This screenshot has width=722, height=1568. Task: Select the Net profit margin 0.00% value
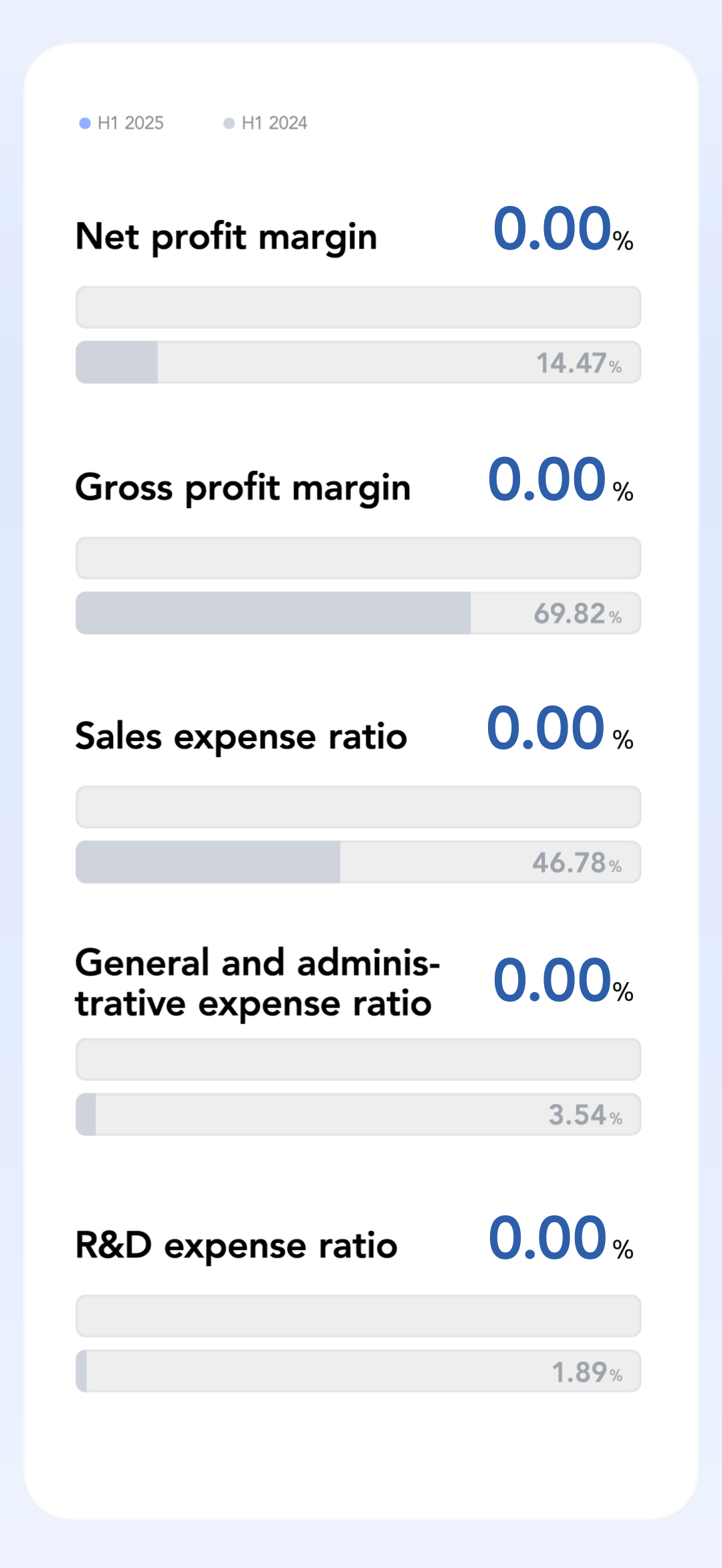[562, 229]
